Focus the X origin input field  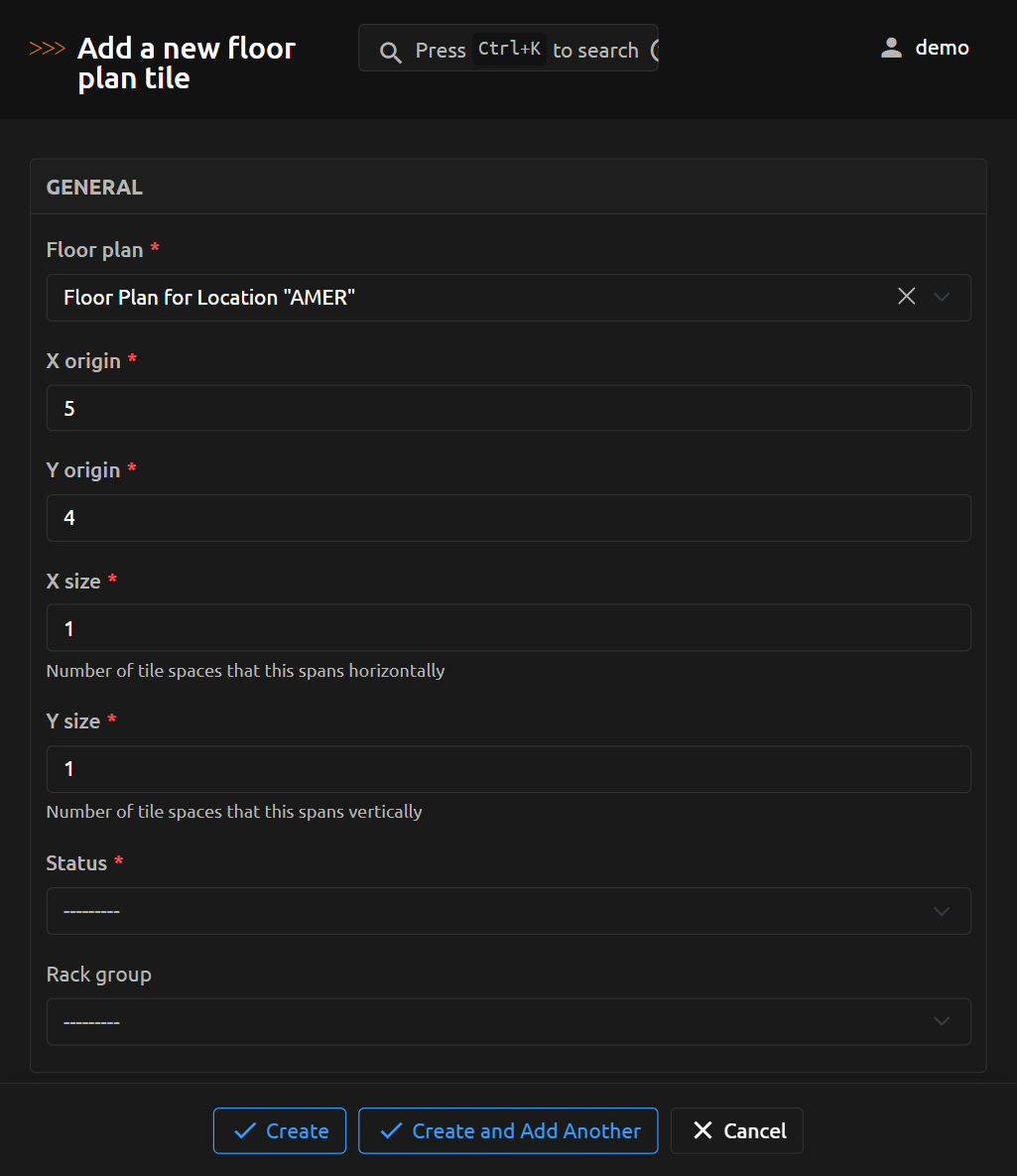pyautogui.click(x=508, y=409)
